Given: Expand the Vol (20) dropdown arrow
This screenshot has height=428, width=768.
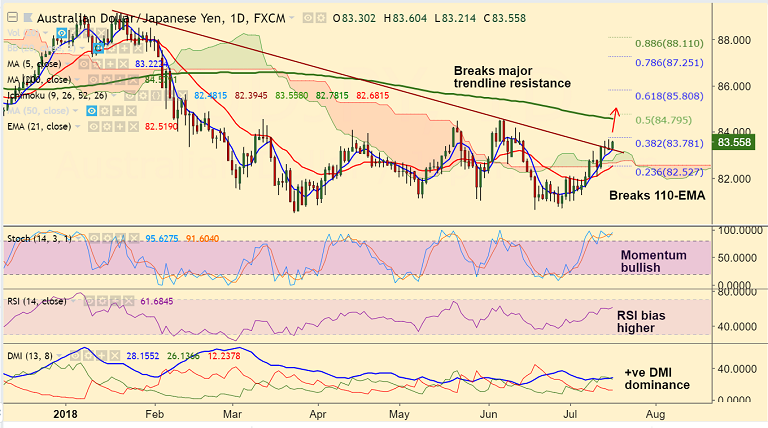Looking at the screenshot, I should [46, 33].
